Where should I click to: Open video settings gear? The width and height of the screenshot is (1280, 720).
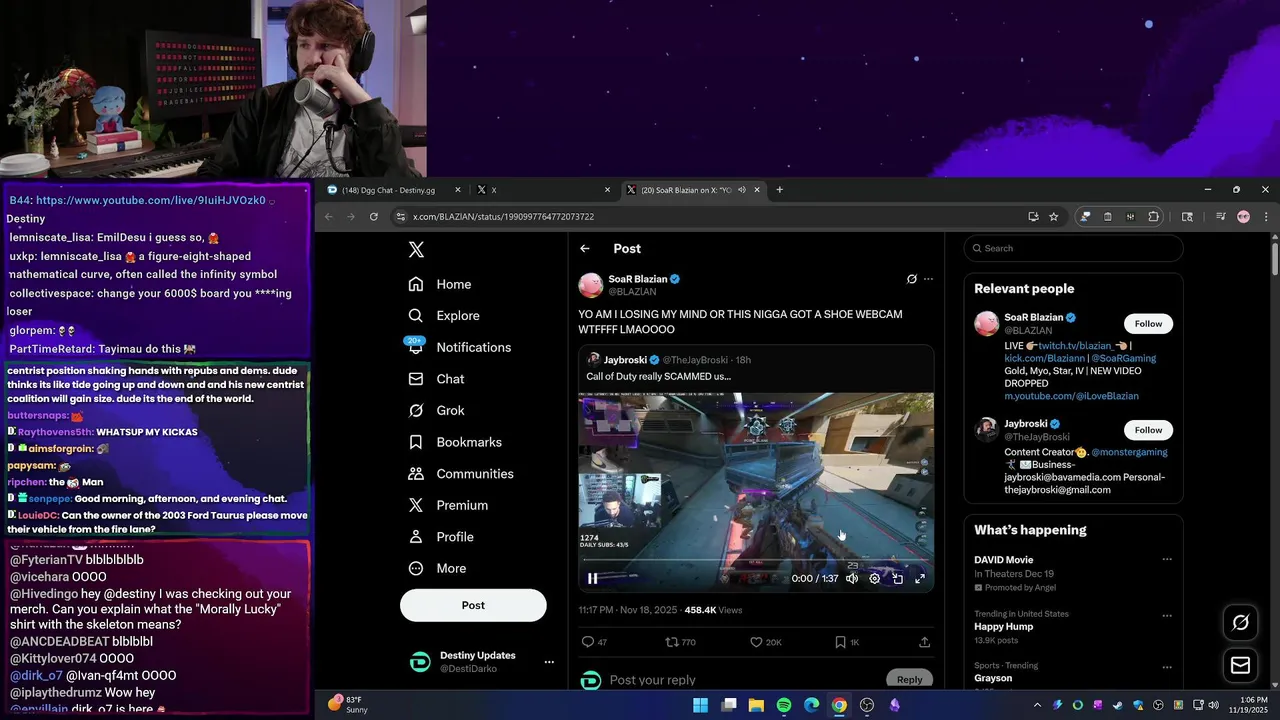pyautogui.click(x=875, y=578)
